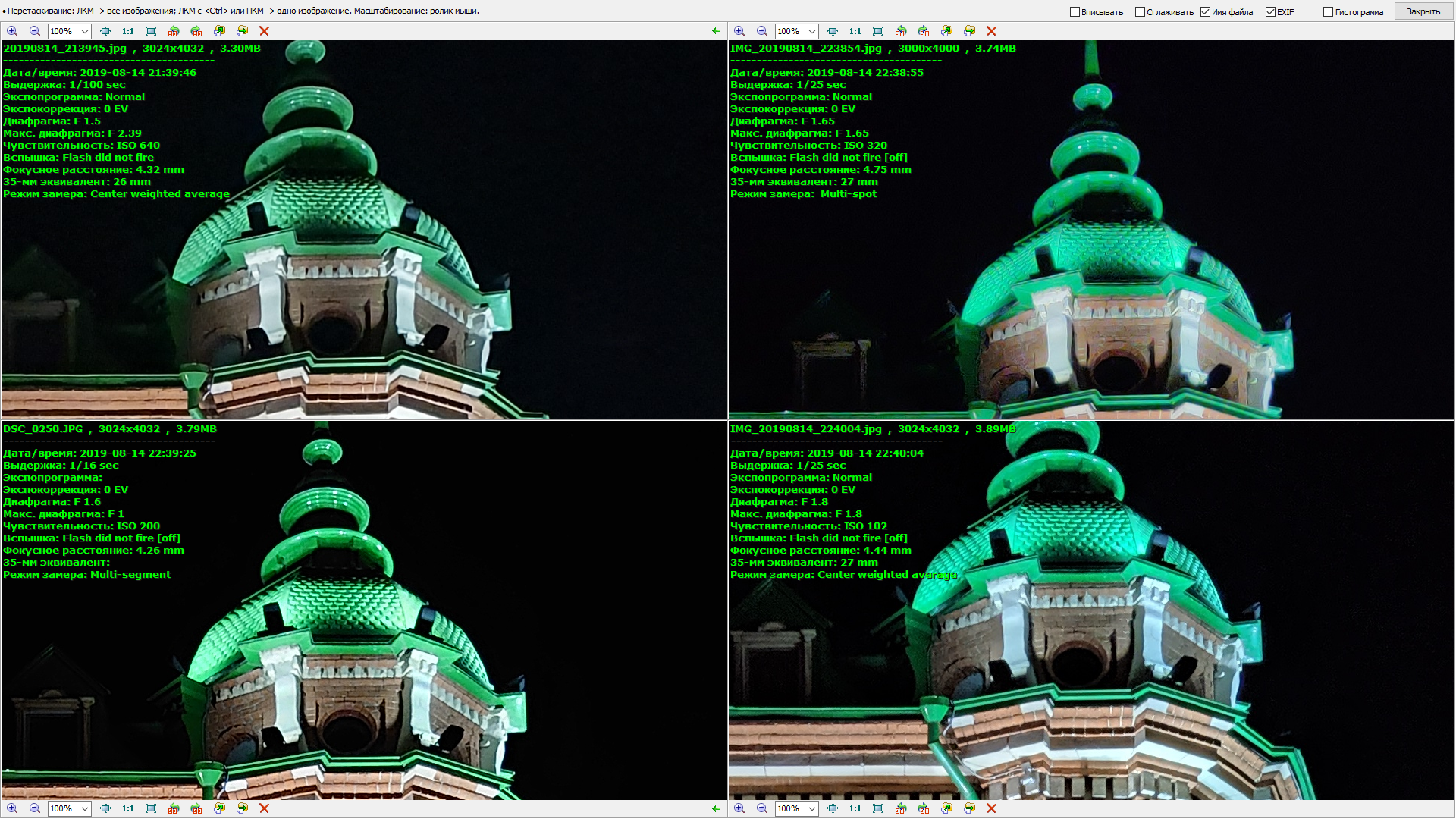Open zoom dropdown for IMG_20190814_223854.jpg
Screen dimensions: 1456x819
(812, 31)
